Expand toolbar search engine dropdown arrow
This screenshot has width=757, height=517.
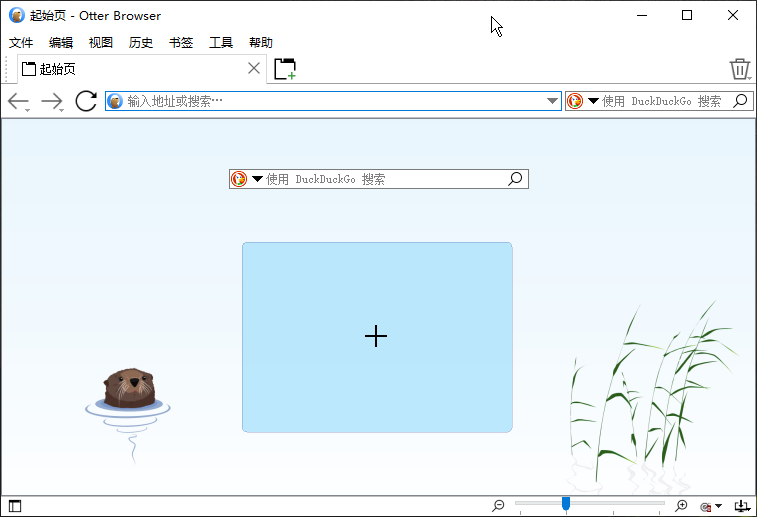[593, 101]
